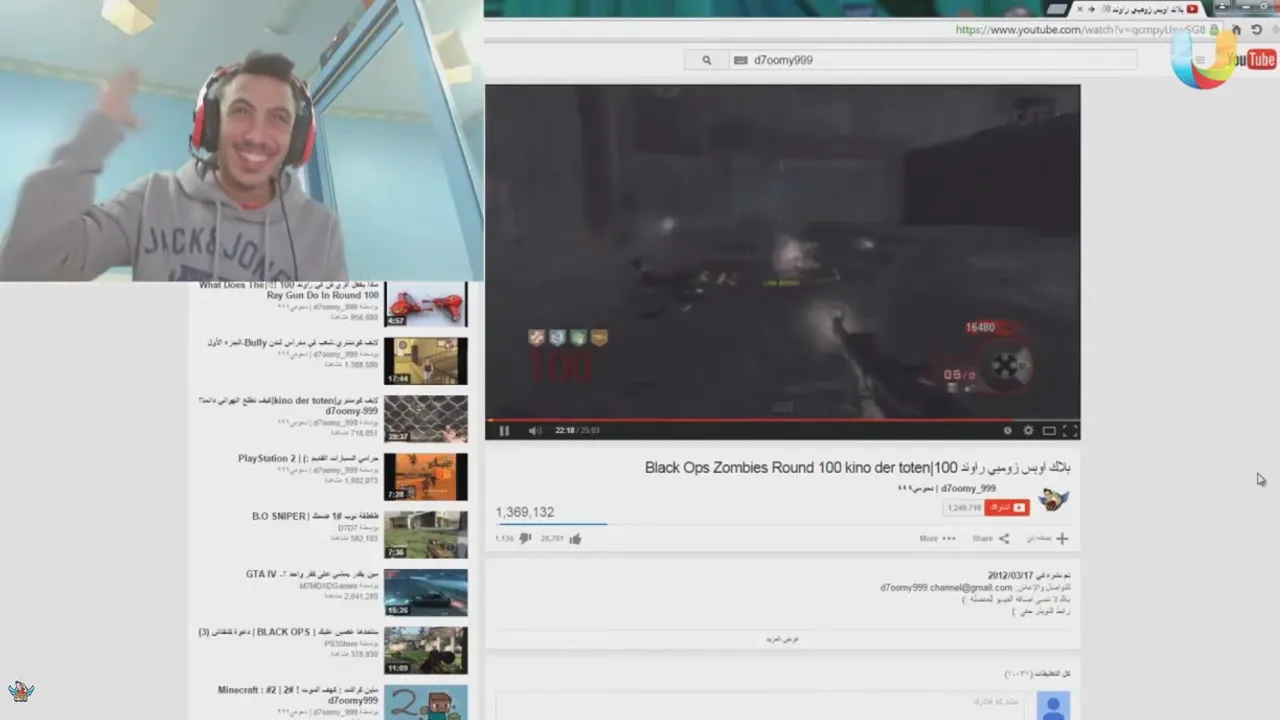Image resolution: width=1280 pixels, height=720 pixels.
Task: Click the M7MDXDGames channel name
Action: [327, 586]
